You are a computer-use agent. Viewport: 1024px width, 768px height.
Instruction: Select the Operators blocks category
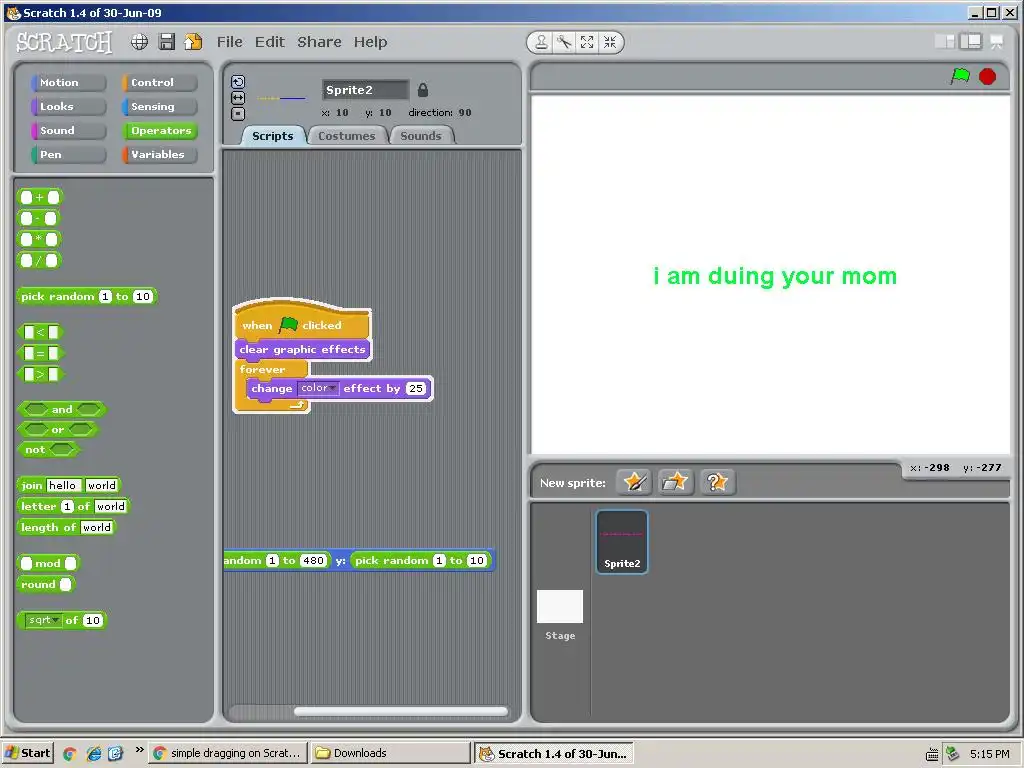[159, 131]
